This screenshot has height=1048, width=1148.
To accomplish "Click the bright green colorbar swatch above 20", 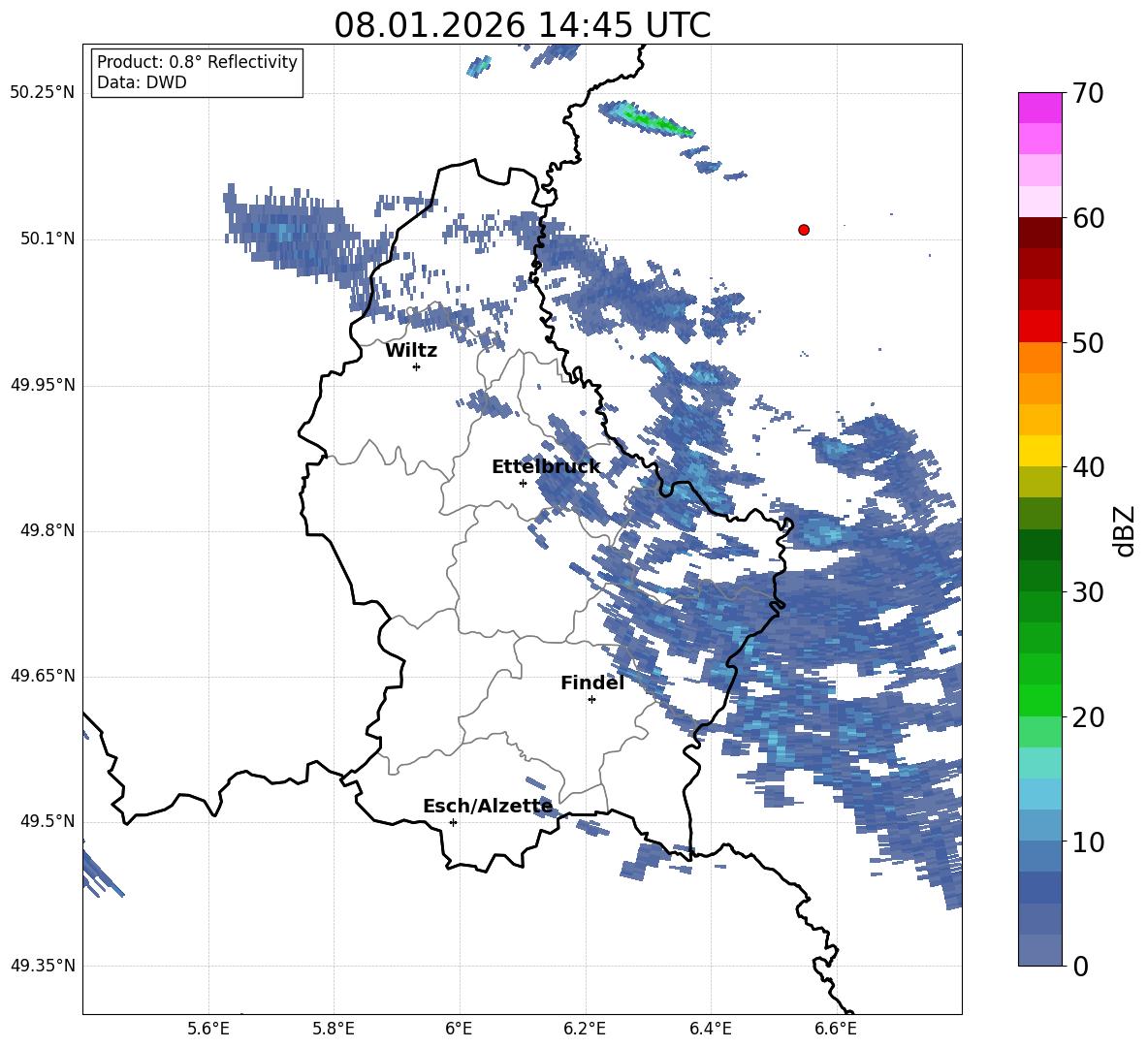I will coord(1039,700).
